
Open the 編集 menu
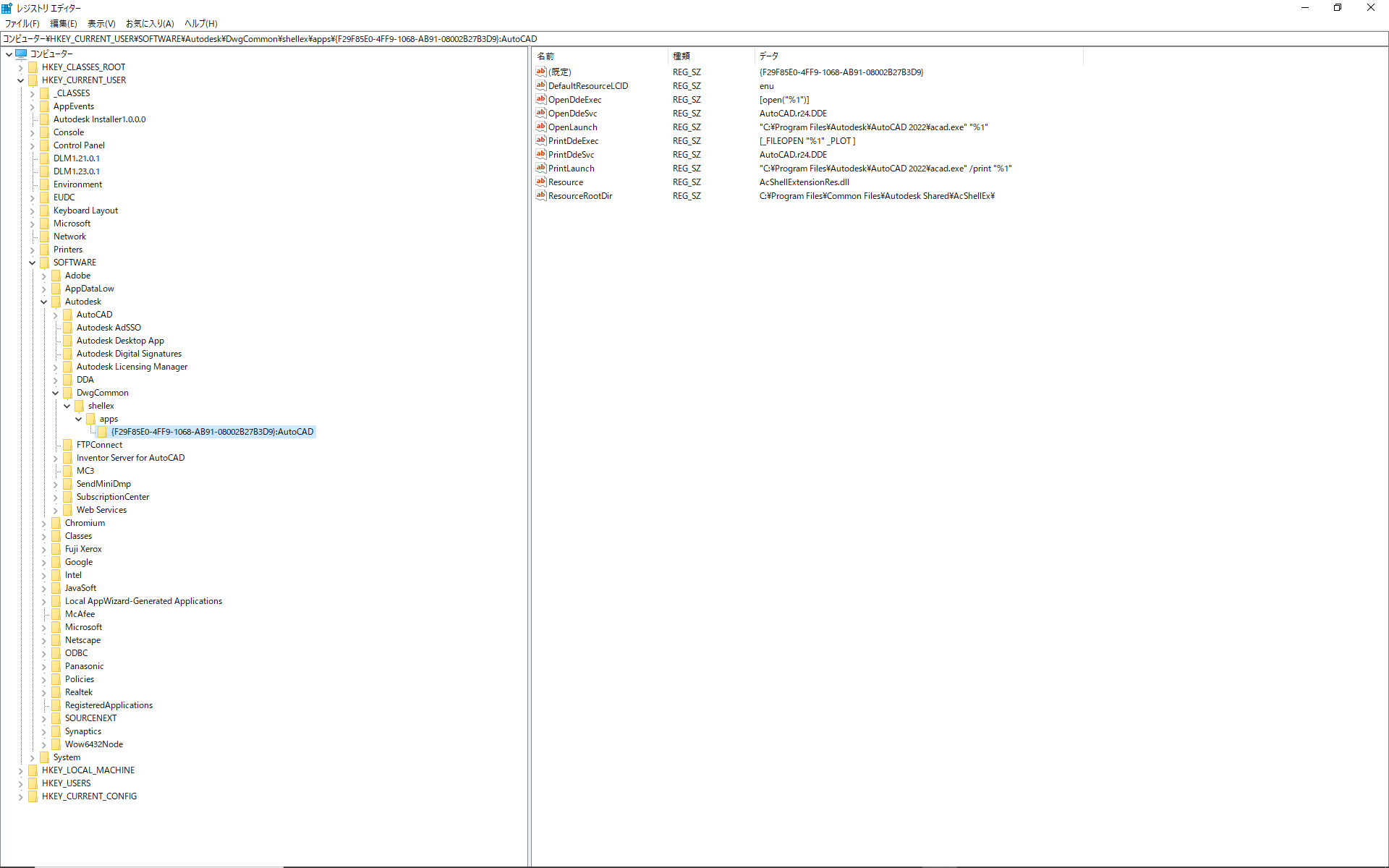(63, 23)
